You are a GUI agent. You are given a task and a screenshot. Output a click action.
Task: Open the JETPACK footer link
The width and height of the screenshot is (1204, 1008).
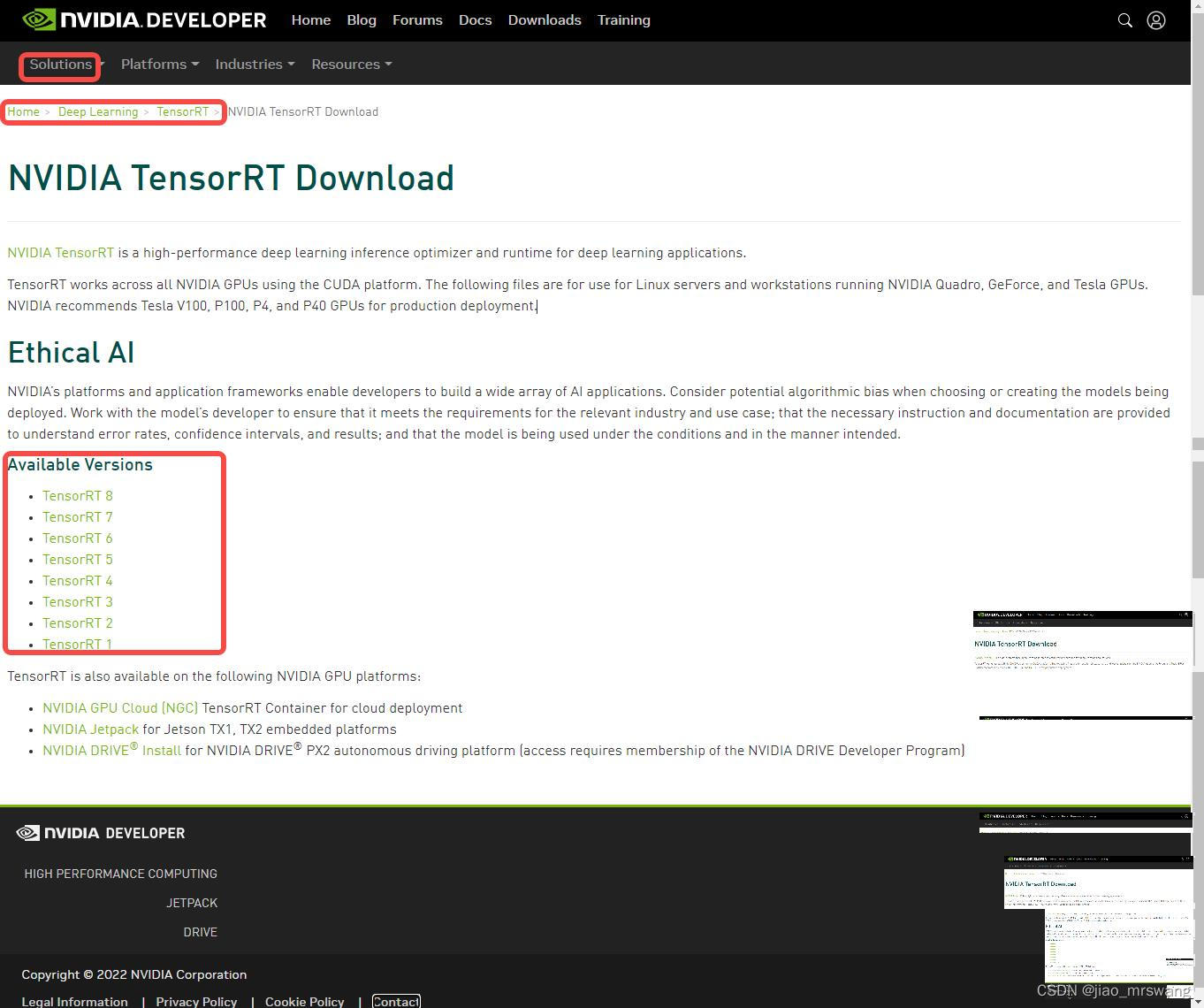192,903
